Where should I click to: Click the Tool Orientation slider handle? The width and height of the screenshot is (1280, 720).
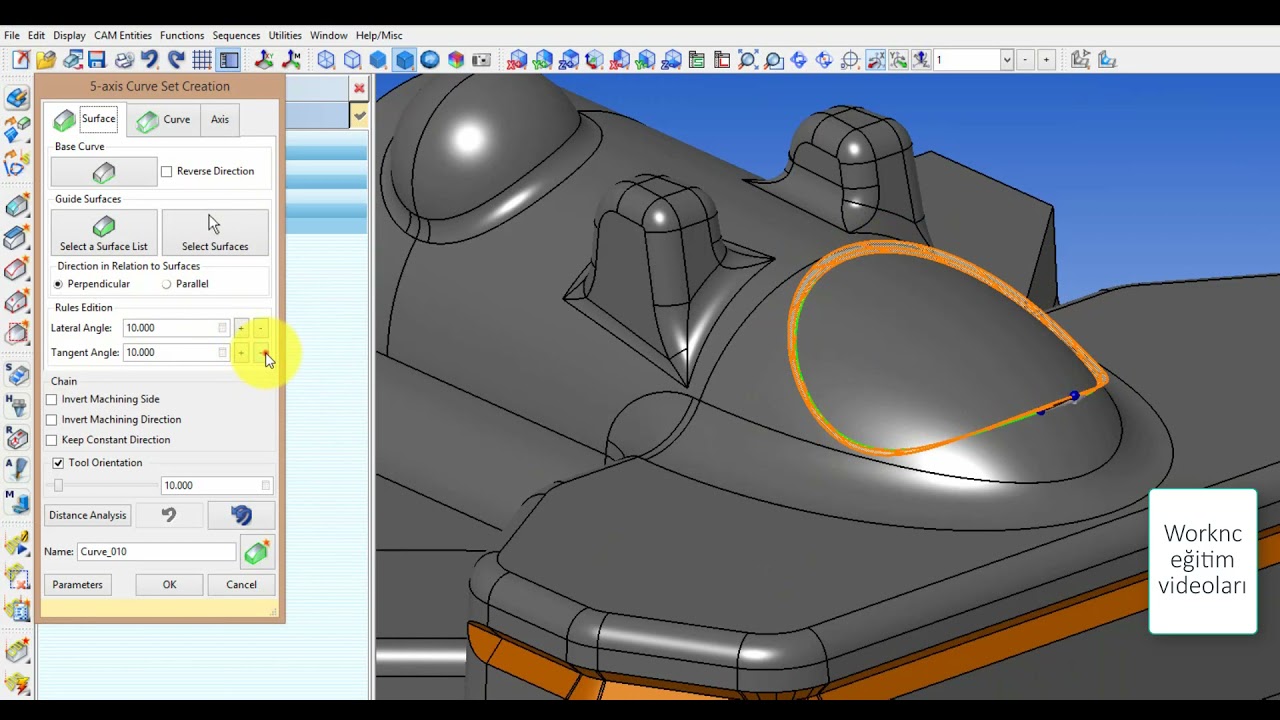click(58, 486)
